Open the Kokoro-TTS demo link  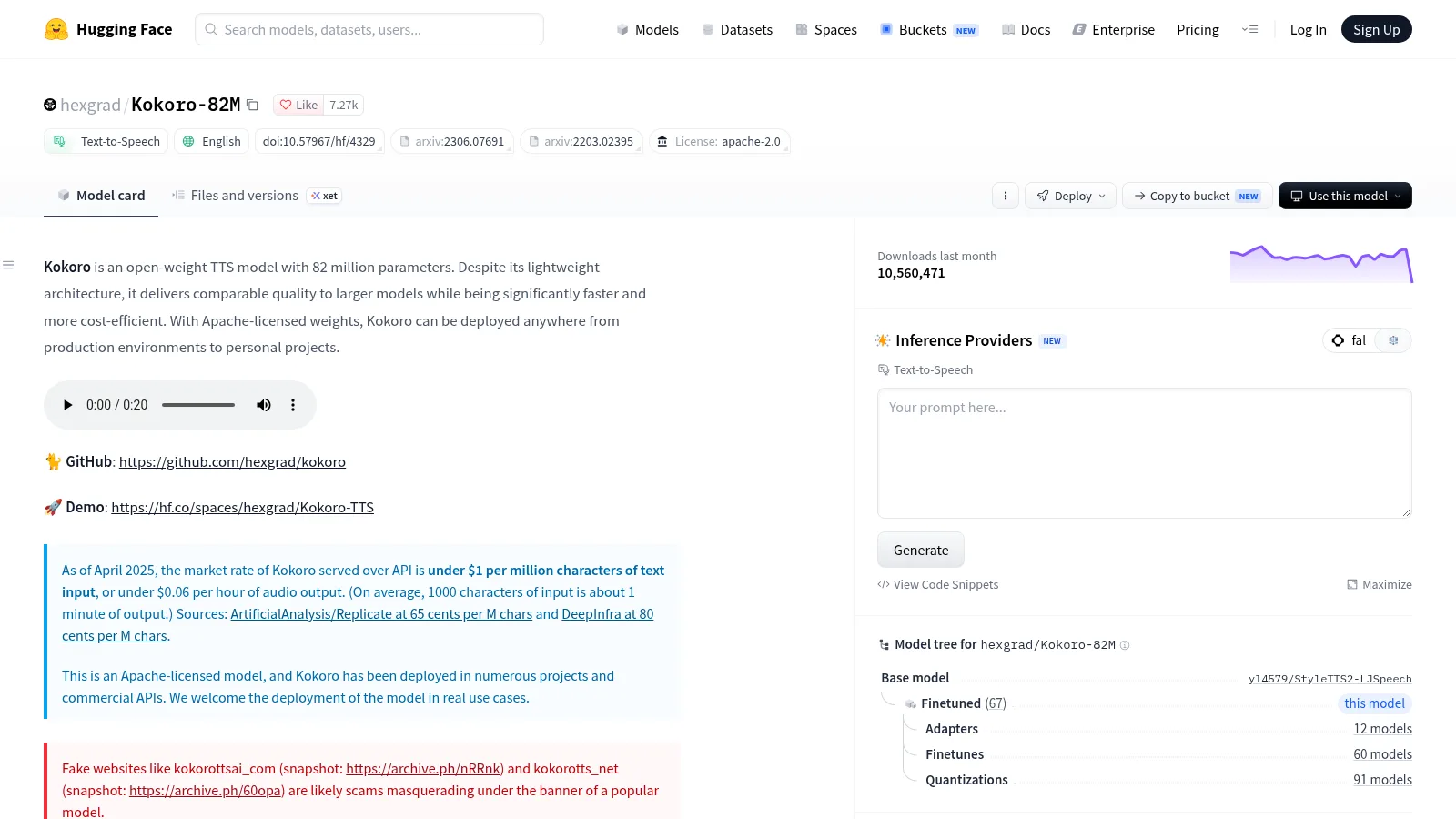tap(242, 507)
